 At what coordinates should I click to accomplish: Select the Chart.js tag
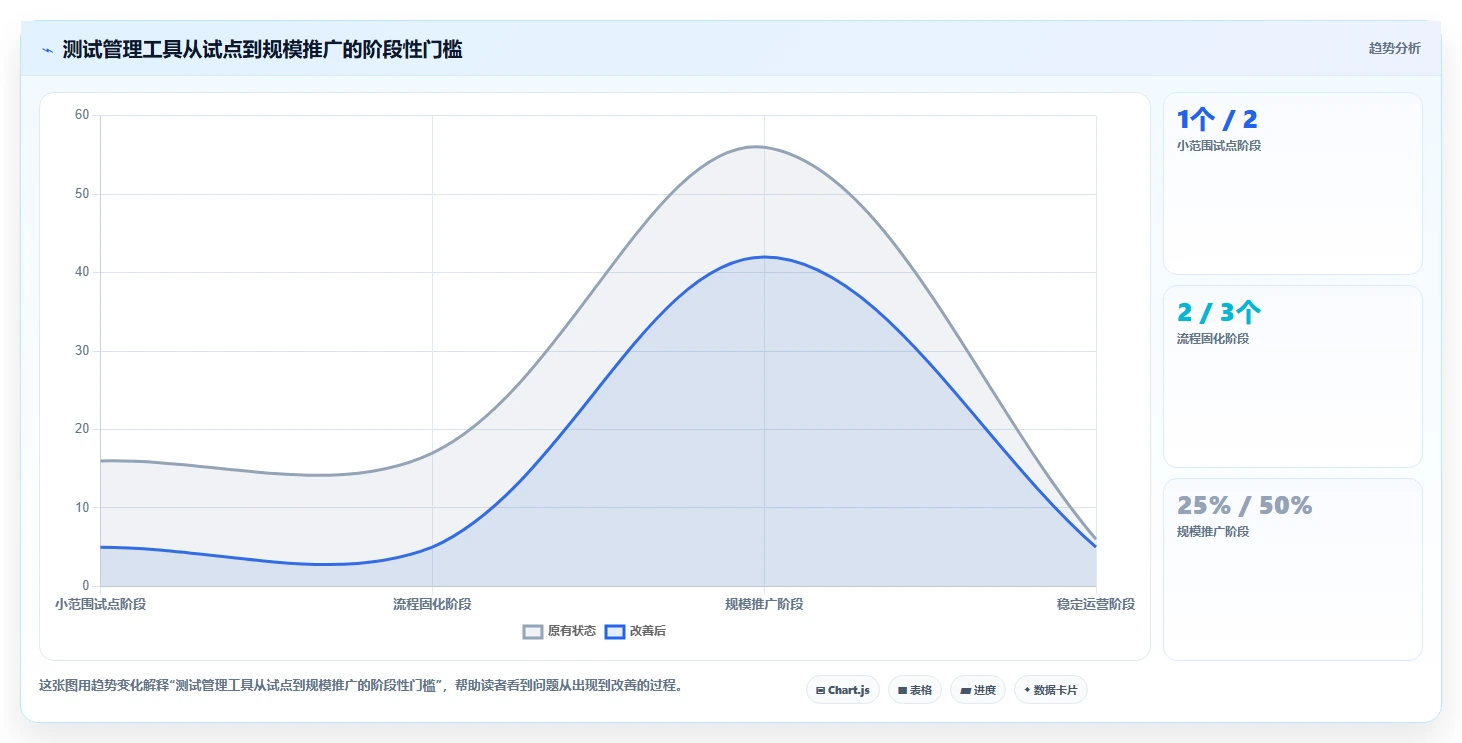(842, 690)
